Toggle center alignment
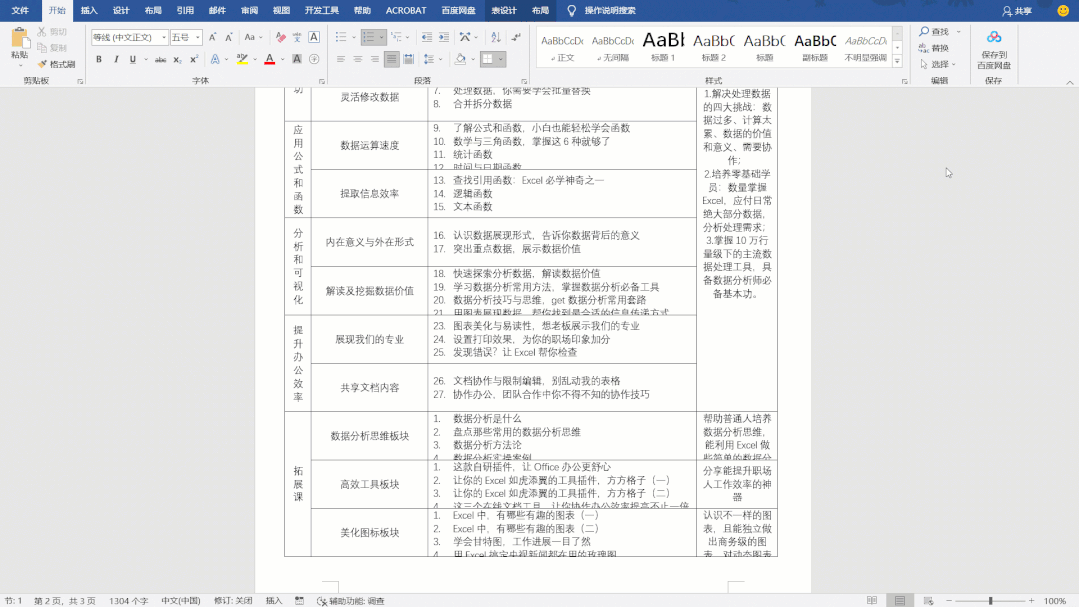 (x=358, y=59)
